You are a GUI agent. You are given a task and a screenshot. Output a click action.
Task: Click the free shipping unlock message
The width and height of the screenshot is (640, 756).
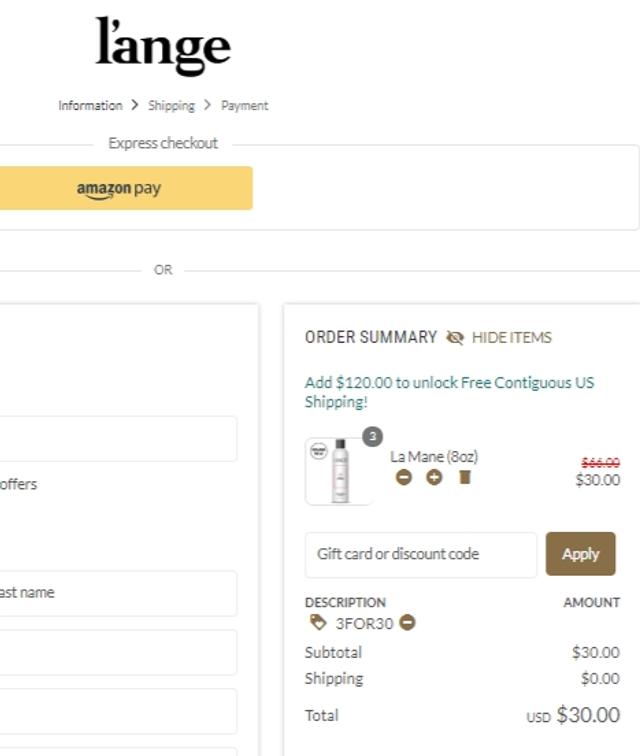[449, 392]
